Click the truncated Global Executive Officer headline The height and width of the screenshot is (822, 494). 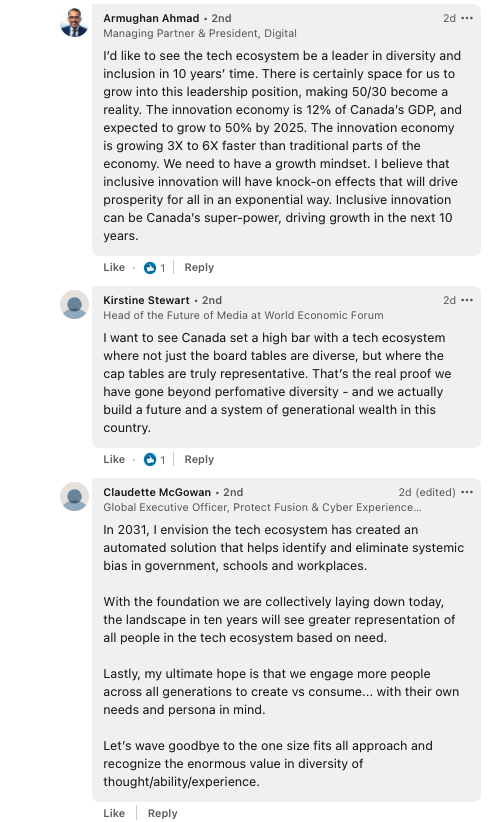[262, 507]
